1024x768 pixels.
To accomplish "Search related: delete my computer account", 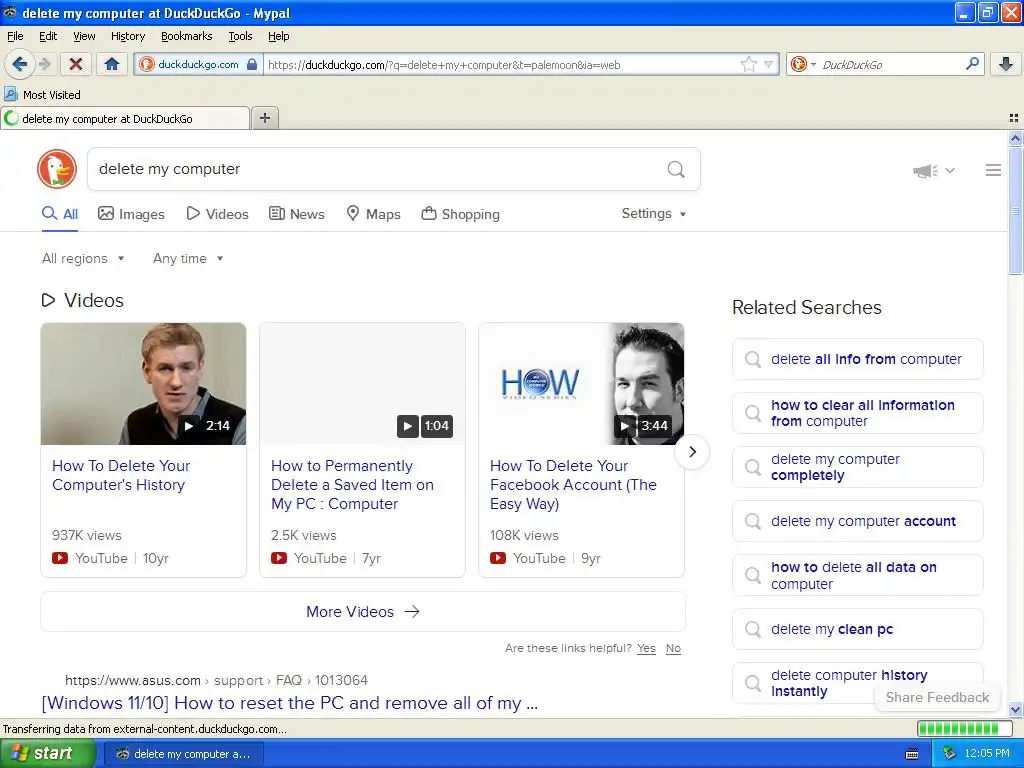I will tap(857, 521).
